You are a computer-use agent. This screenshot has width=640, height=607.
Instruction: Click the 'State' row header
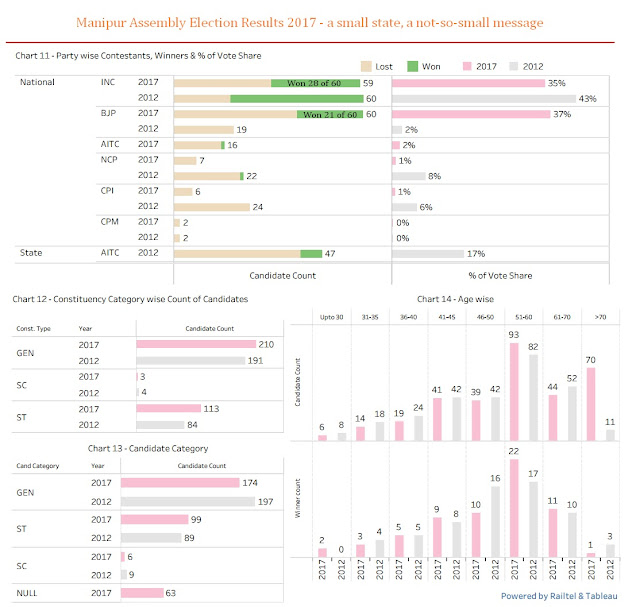pyautogui.click(x=31, y=253)
